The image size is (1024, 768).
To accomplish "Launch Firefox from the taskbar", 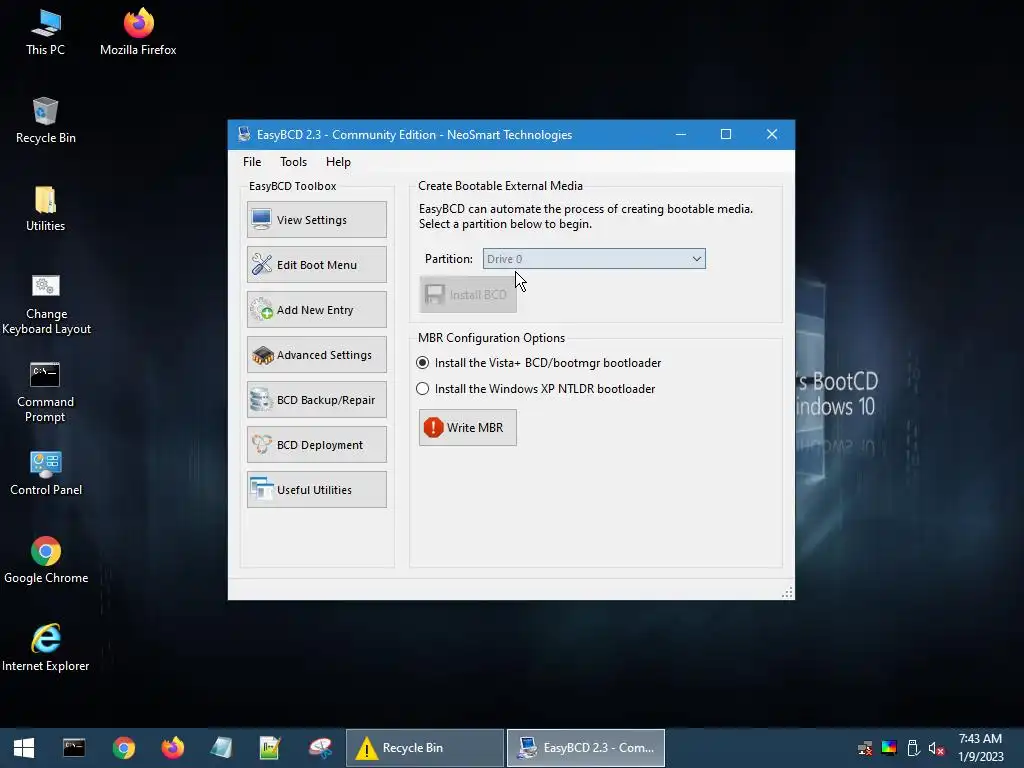I will click(172, 748).
